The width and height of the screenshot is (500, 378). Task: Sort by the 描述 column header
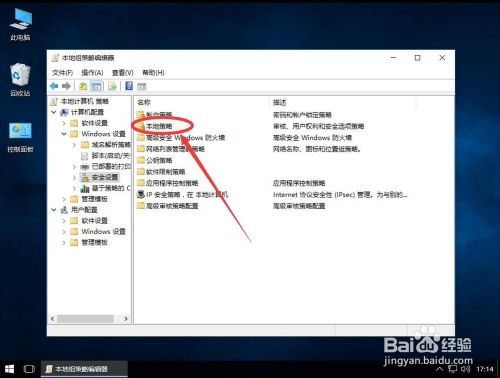(x=342, y=102)
